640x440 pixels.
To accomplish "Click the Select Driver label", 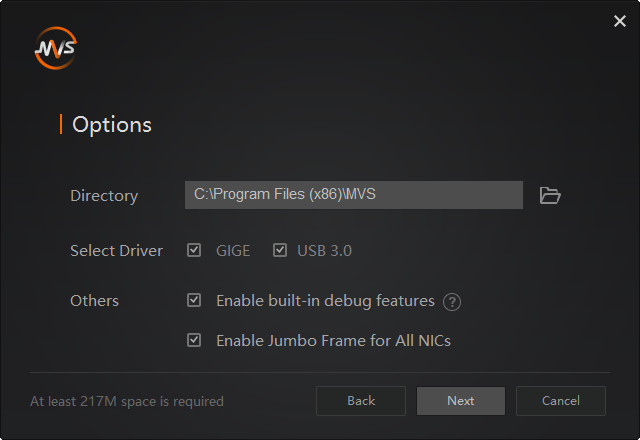I will click(116, 251).
